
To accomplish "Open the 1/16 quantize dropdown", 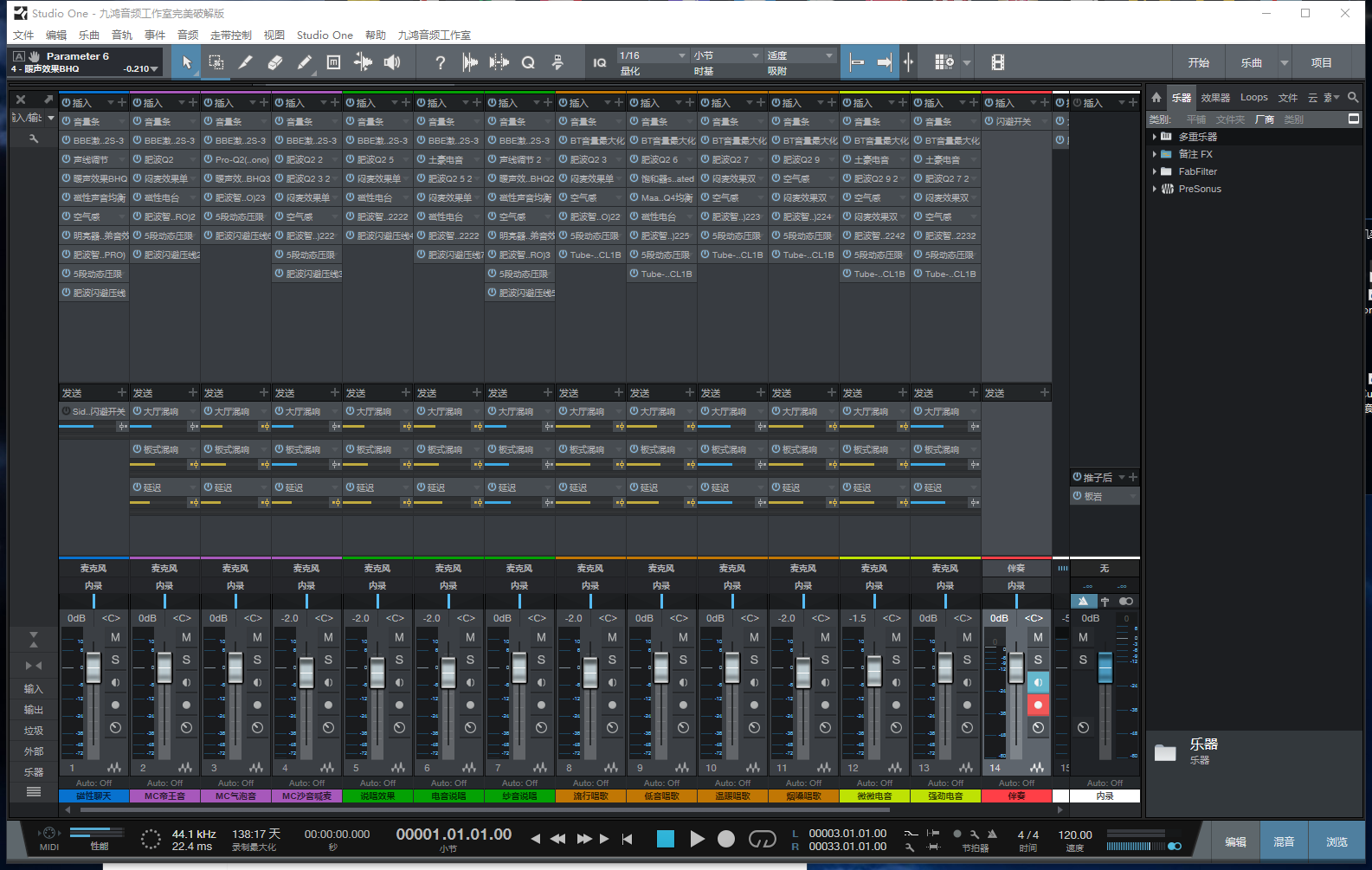I will point(651,55).
